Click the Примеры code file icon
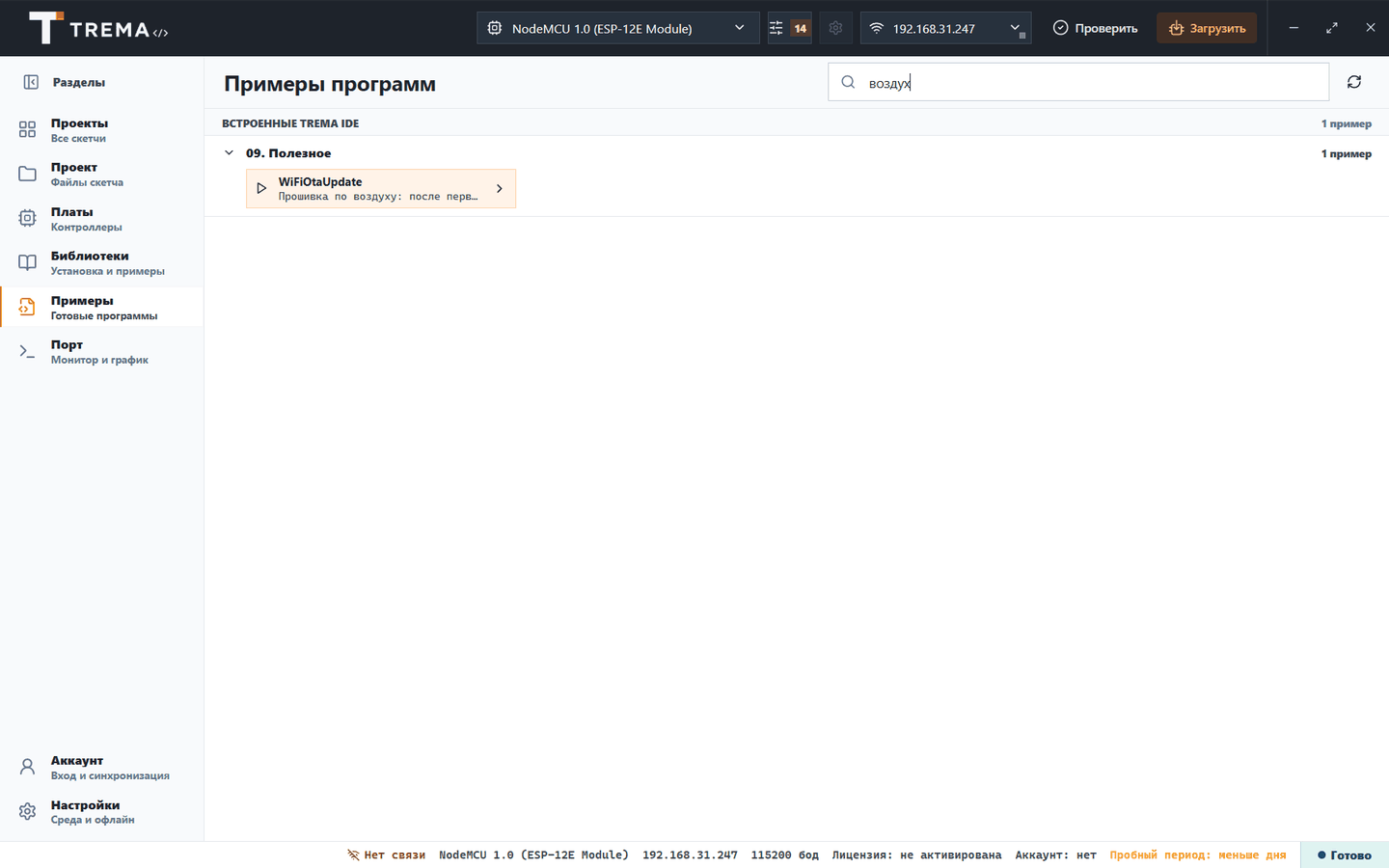The width and height of the screenshot is (1389, 868). [x=27, y=307]
